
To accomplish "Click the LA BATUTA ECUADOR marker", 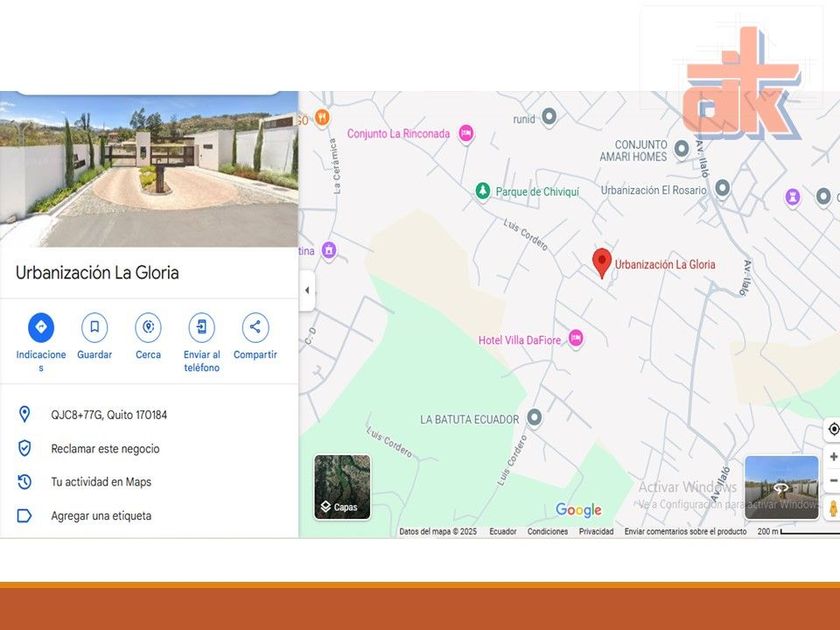I will click(534, 417).
